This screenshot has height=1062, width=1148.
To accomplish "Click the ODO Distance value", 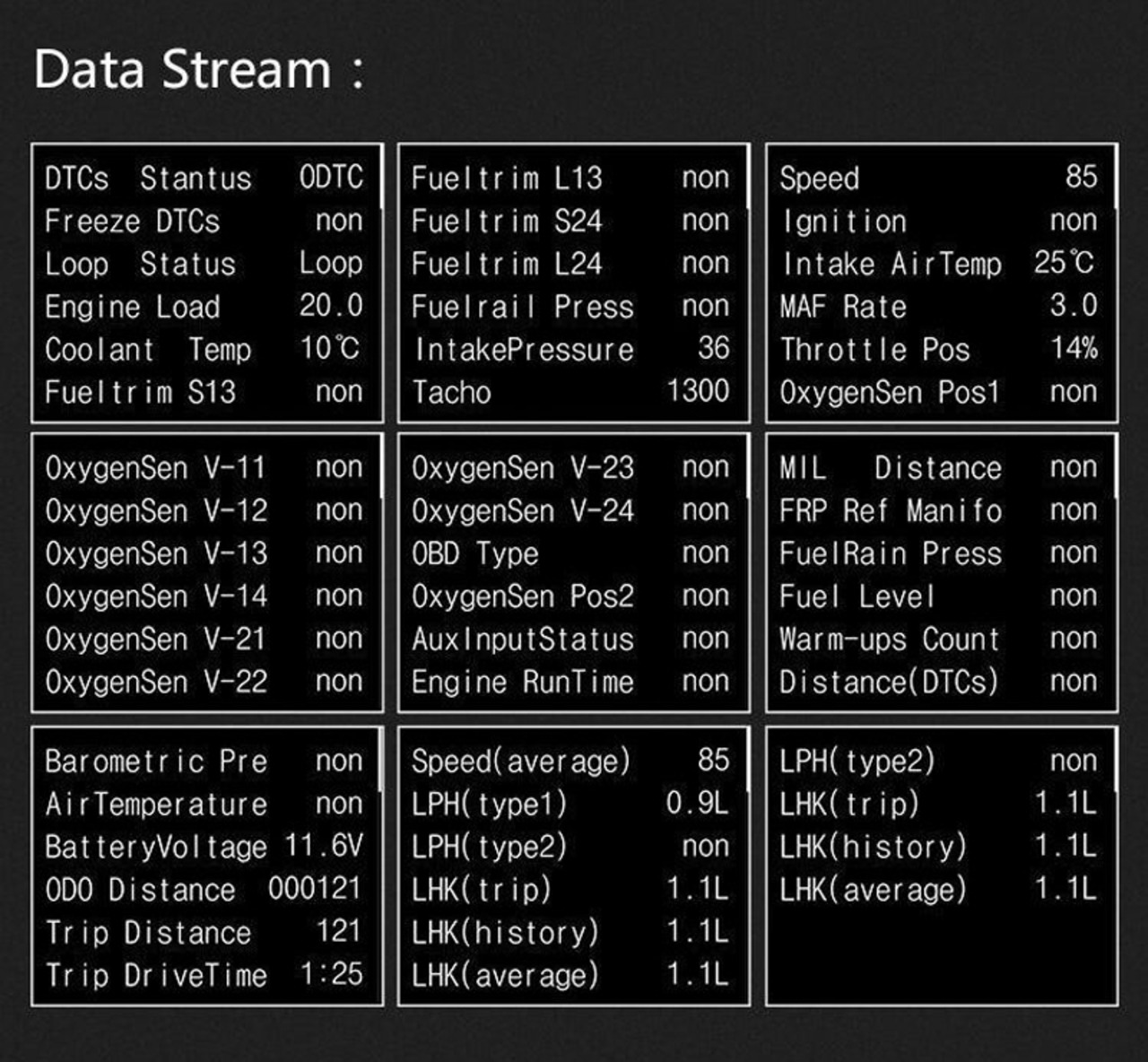I will 314,889.
